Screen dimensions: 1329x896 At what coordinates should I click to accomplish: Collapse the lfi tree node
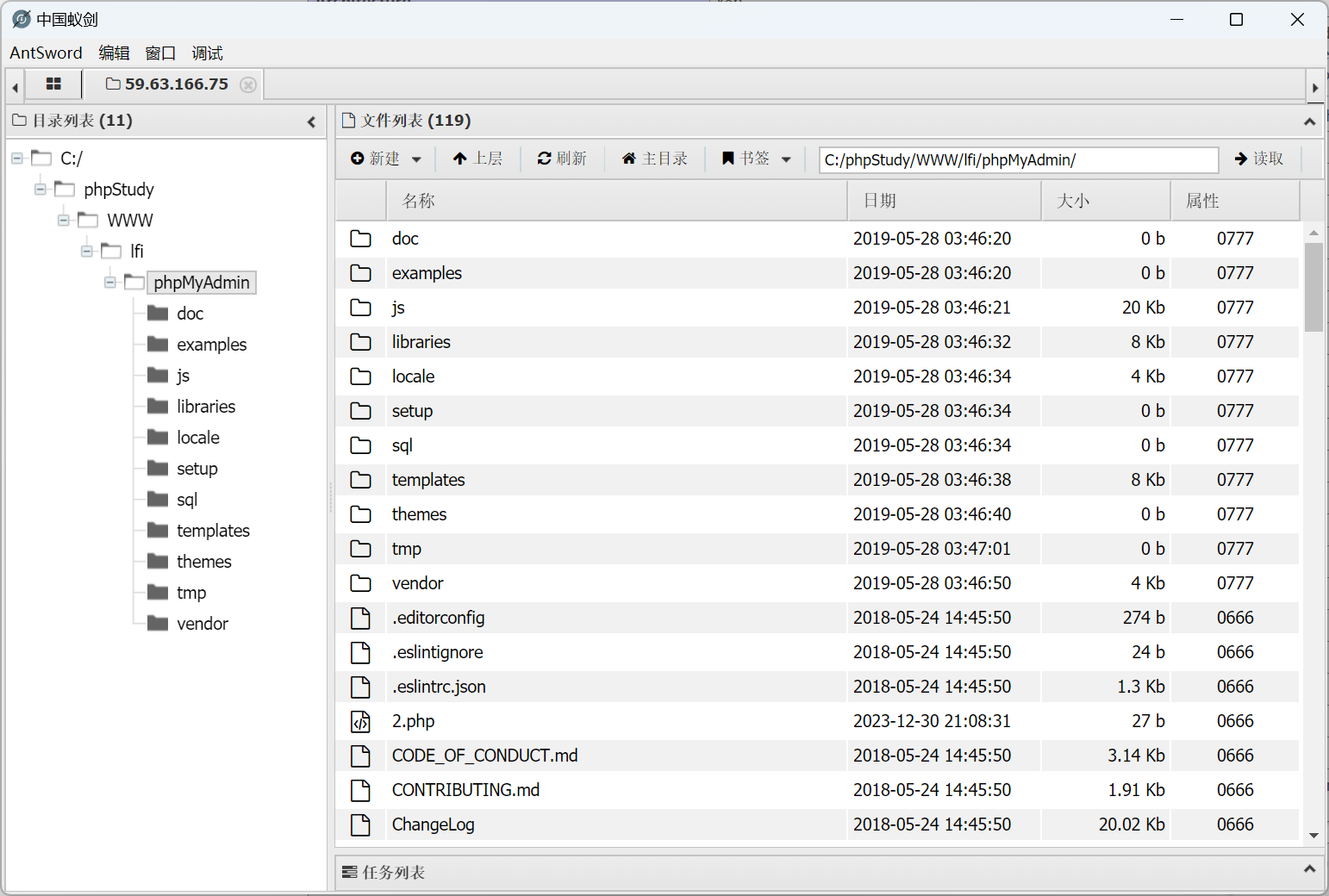(87, 252)
